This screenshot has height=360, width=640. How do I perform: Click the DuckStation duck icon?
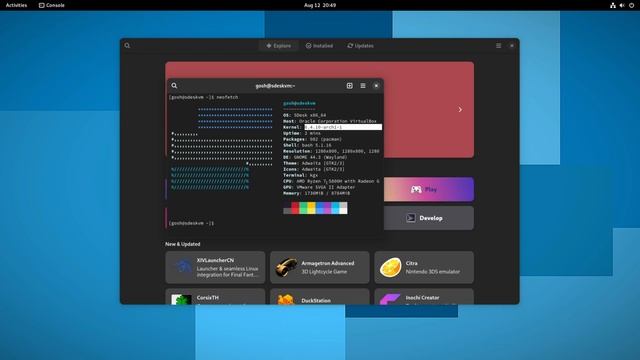click(x=286, y=300)
